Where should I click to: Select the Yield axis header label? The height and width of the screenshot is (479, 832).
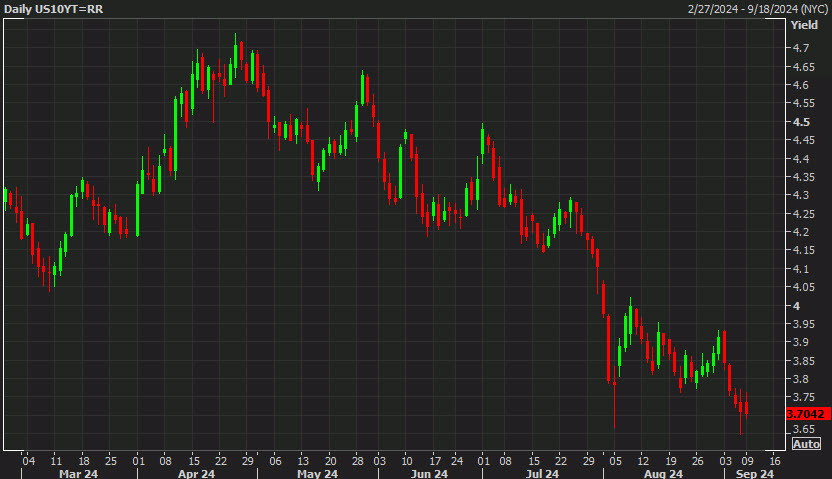pos(803,25)
